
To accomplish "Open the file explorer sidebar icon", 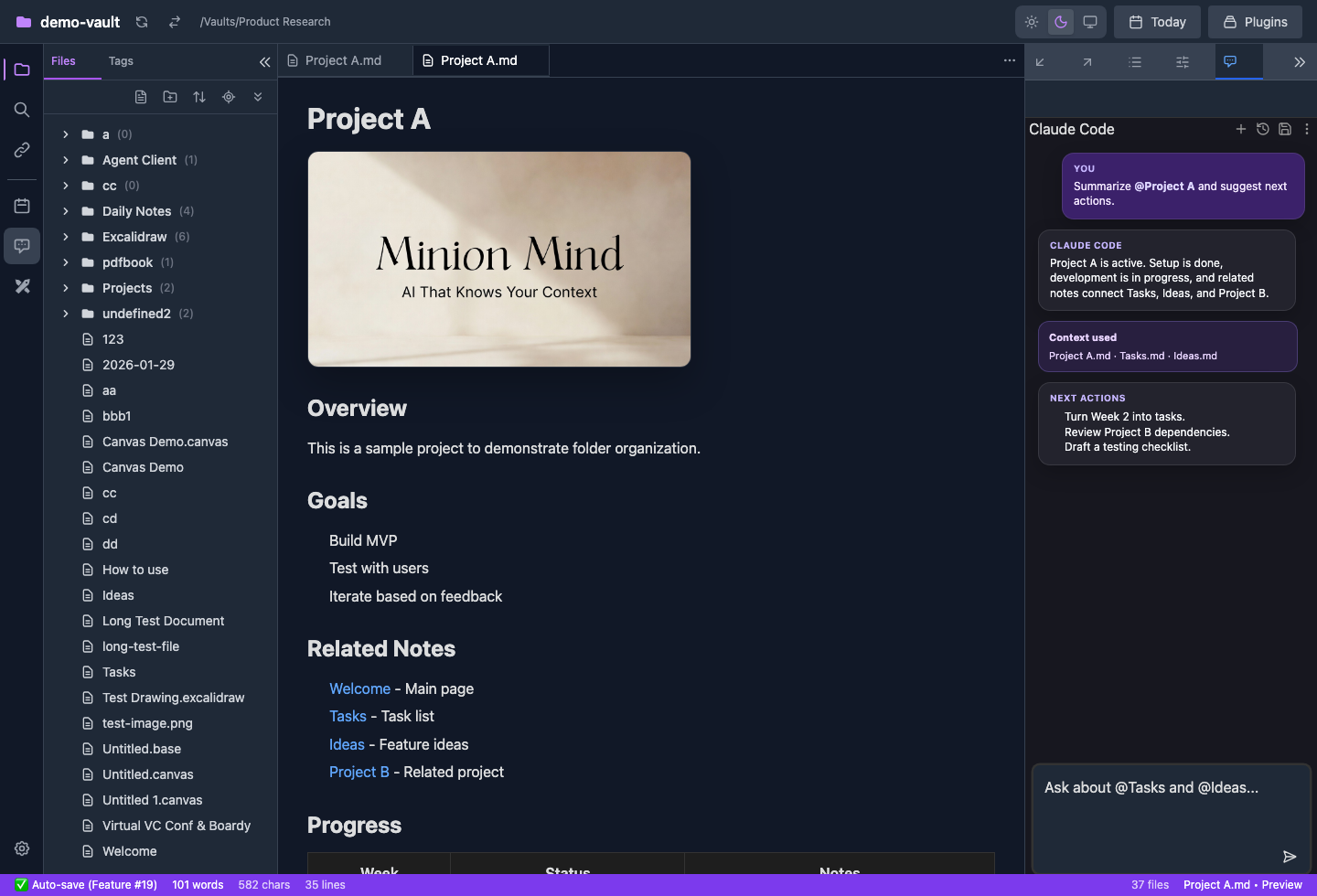I will coord(22,69).
